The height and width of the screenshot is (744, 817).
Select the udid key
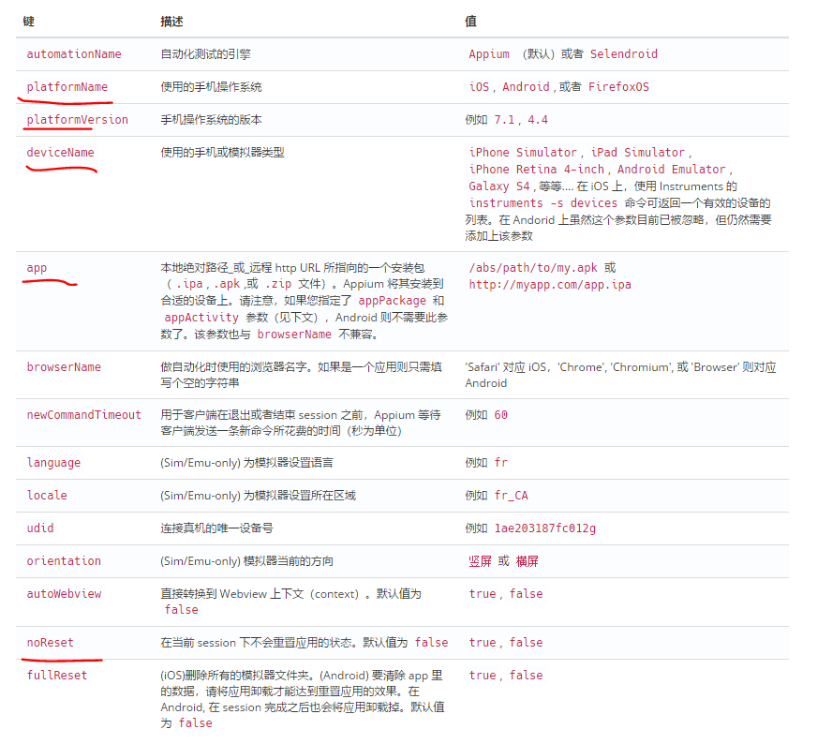[40, 528]
